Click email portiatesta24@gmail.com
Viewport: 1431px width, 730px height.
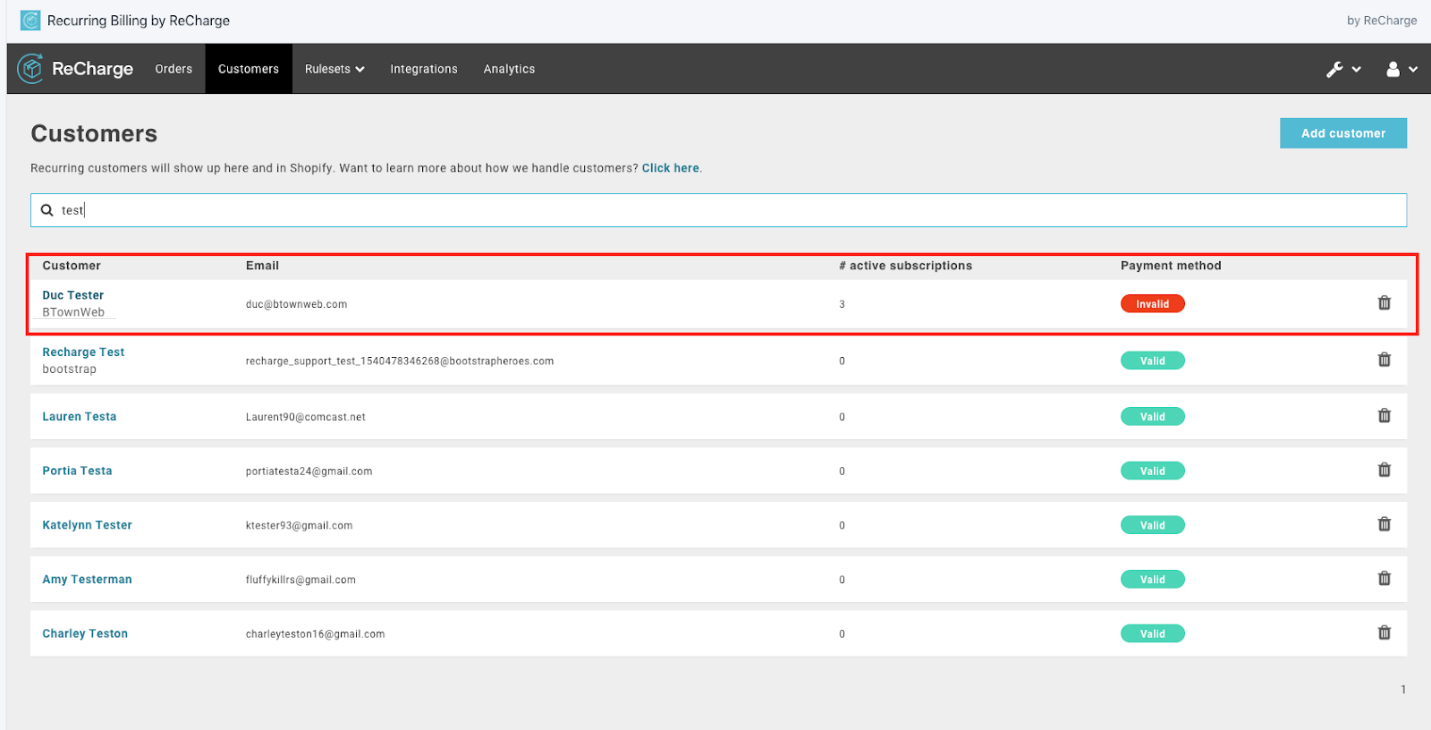309,470
